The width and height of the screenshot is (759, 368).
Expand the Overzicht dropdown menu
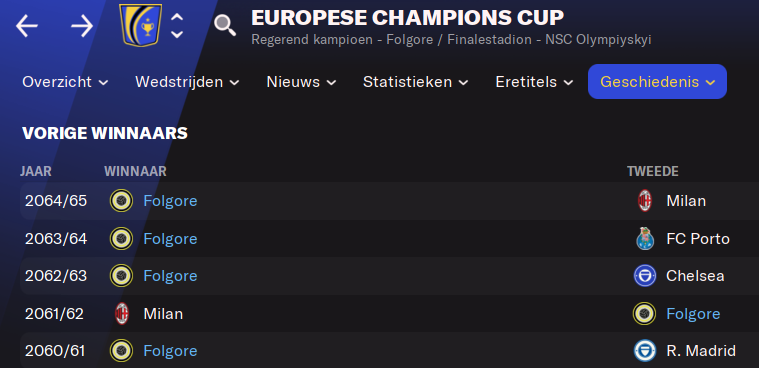pos(65,82)
